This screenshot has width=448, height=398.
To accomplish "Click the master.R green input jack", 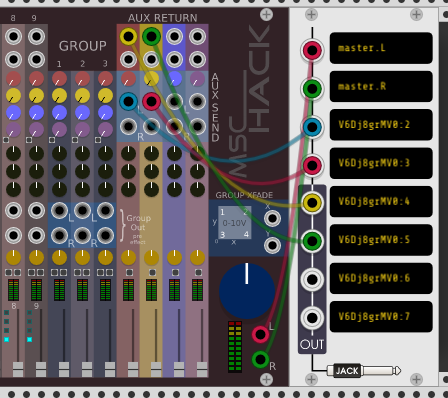I will (x=312, y=89).
